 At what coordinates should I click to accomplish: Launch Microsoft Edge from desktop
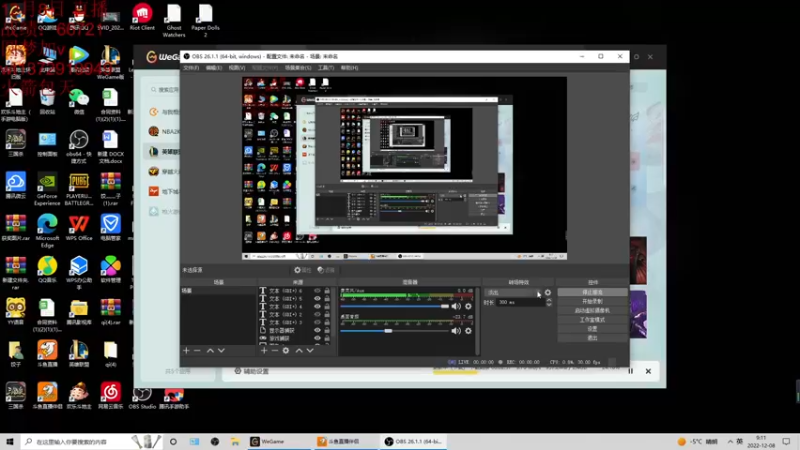[47, 231]
